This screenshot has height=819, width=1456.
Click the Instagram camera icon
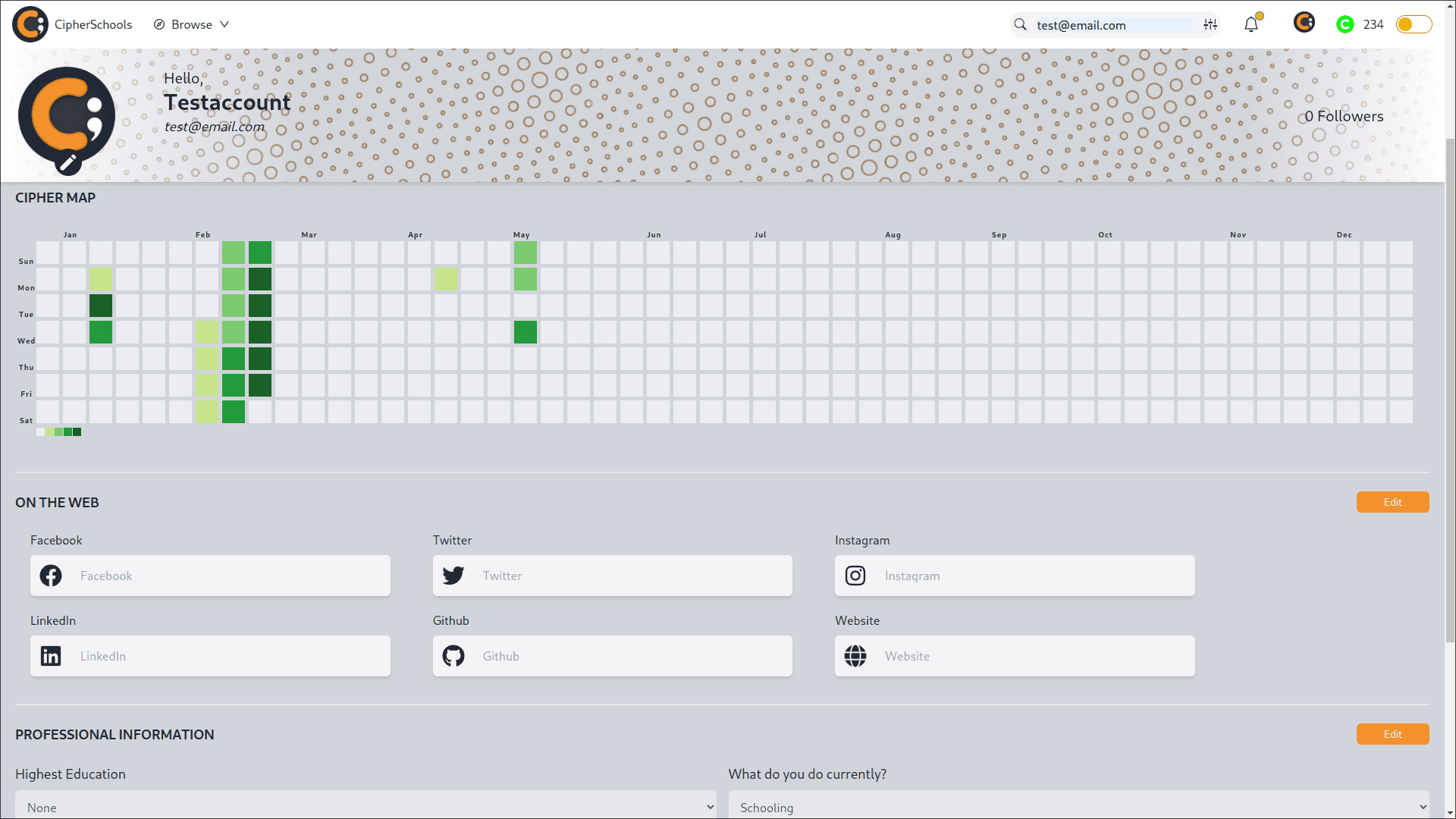(855, 576)
